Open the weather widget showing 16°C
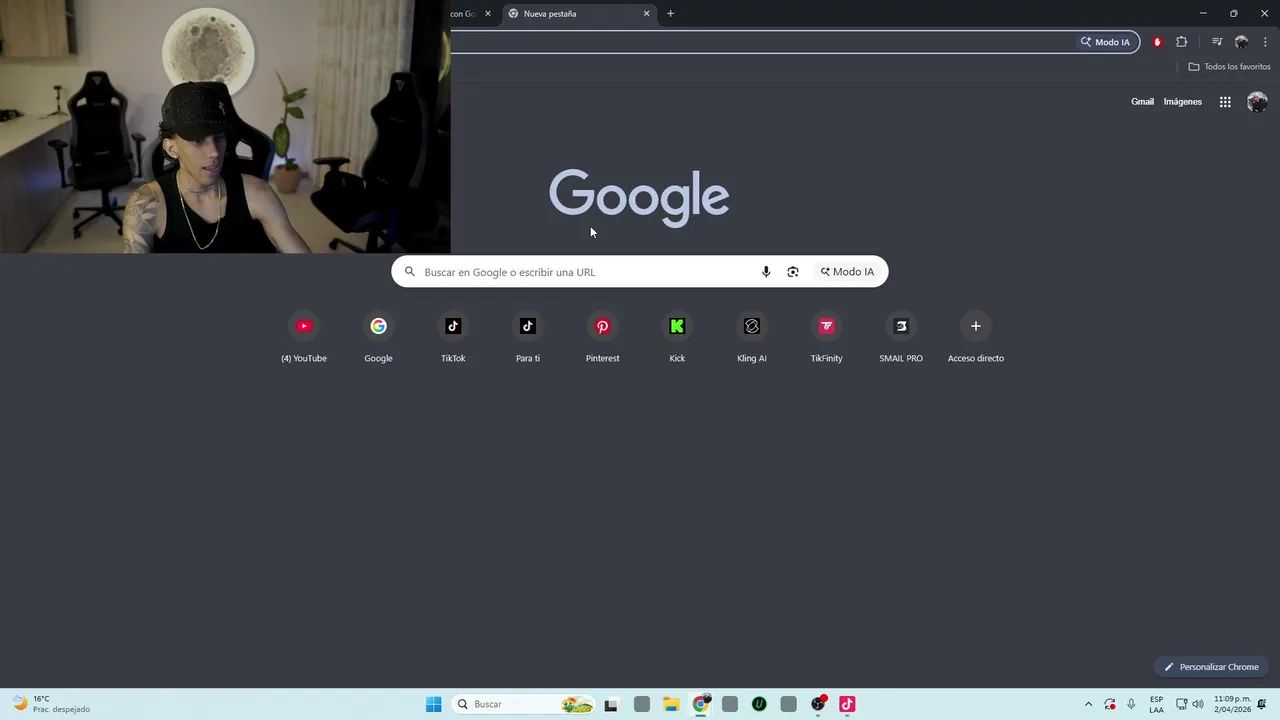 (x=52, y=704)
